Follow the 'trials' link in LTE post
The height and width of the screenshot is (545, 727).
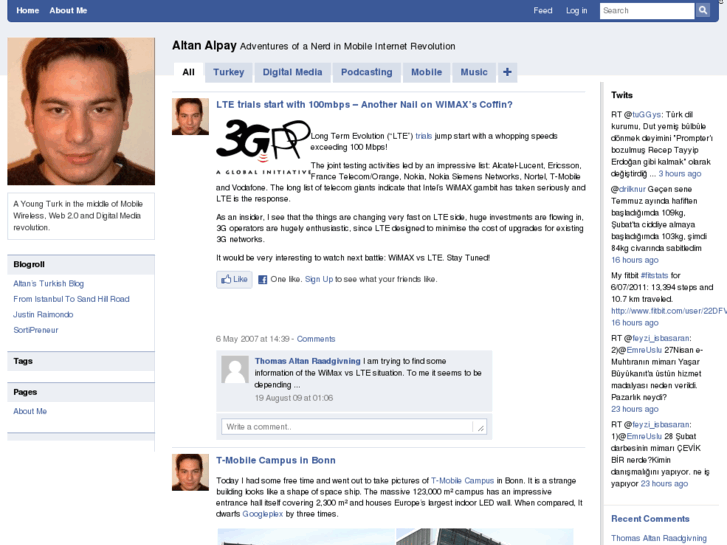[423, 136]
